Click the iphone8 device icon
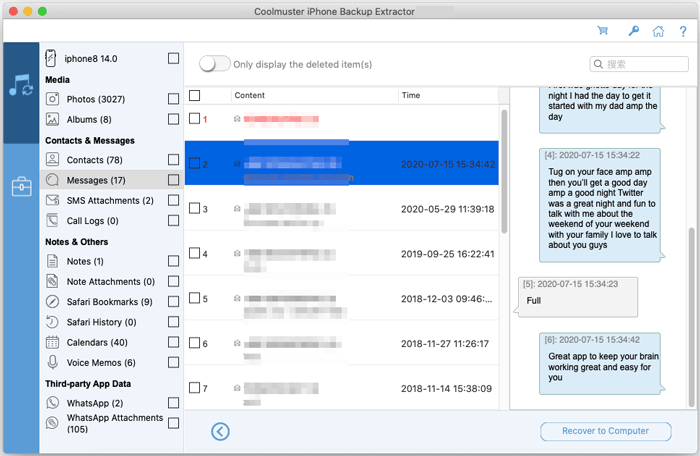 [51, 59]
